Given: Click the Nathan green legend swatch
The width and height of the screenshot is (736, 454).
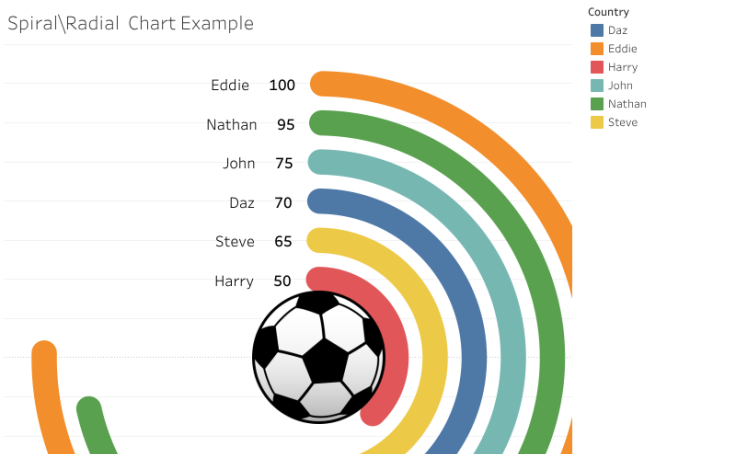Looking at the screenshot, I should coord(597,104).
